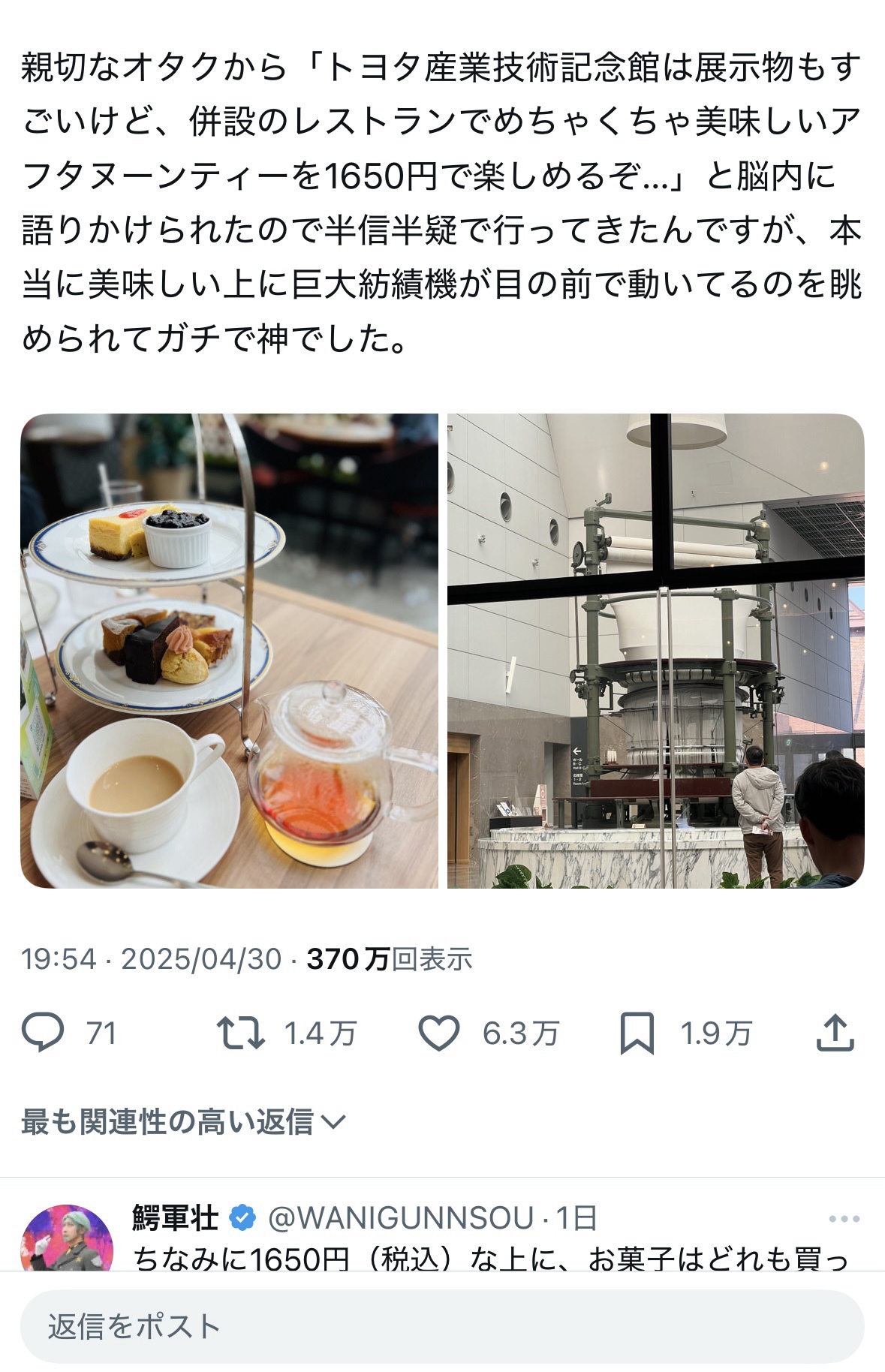The height and width of the screenshot is (1372, 885).
Task: Open the afternoon tea photo
Action: (229, 651)
